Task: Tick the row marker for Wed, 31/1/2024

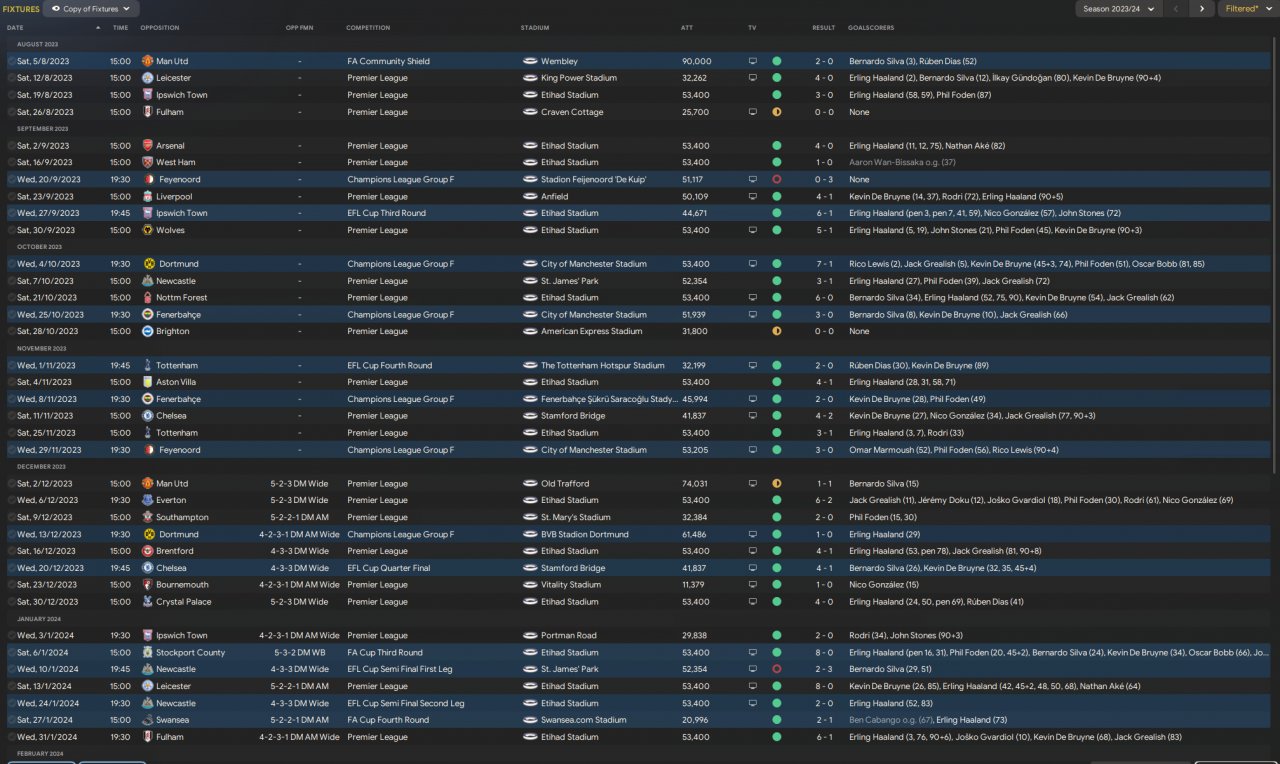Action: [x=12, y=737]
